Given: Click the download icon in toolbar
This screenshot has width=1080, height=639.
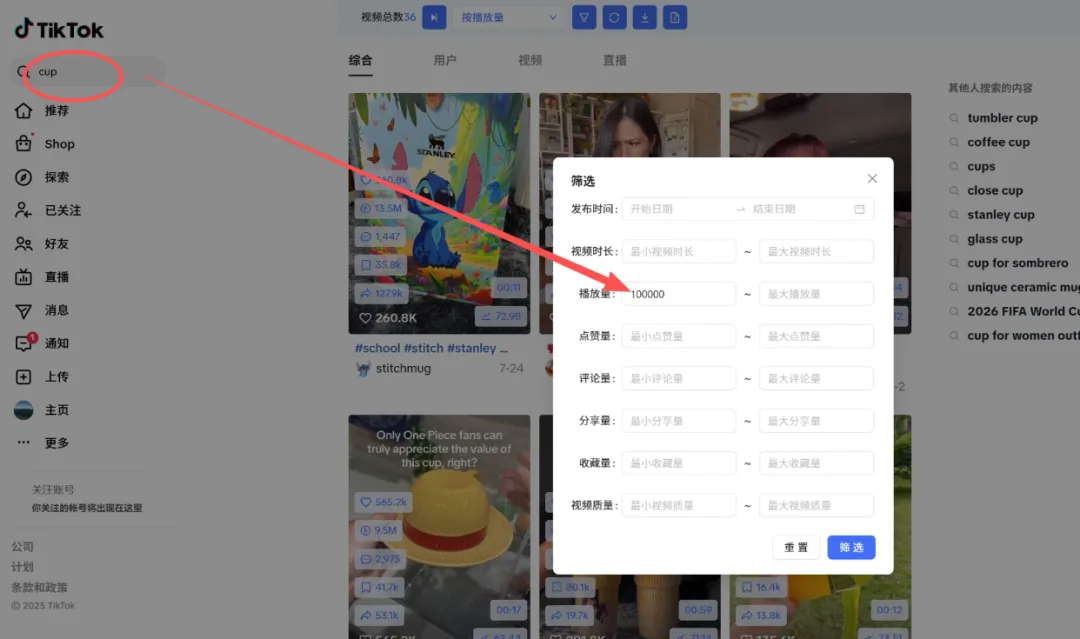Looking at the screenshot, I should (x=645, y=17).
